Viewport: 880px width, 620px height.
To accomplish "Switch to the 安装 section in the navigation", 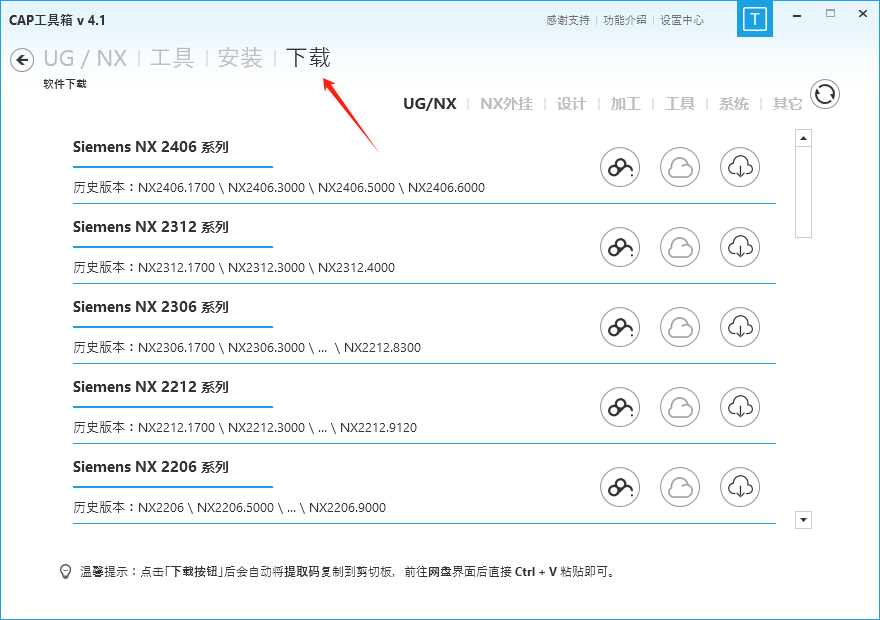I will click(240, 58).
